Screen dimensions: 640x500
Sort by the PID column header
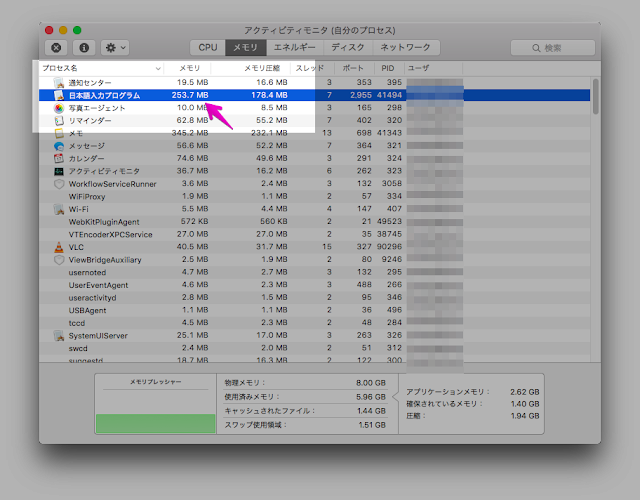point(388,68)
